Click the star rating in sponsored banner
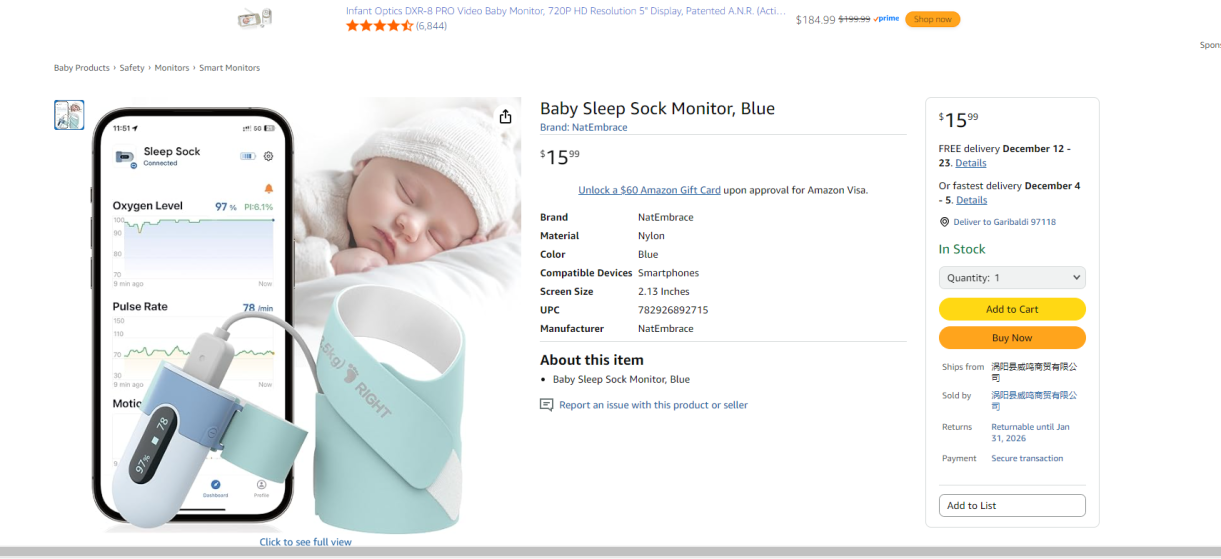This screenshot has height=559, width=1221. pyautogui.click(x=379, y=26)
